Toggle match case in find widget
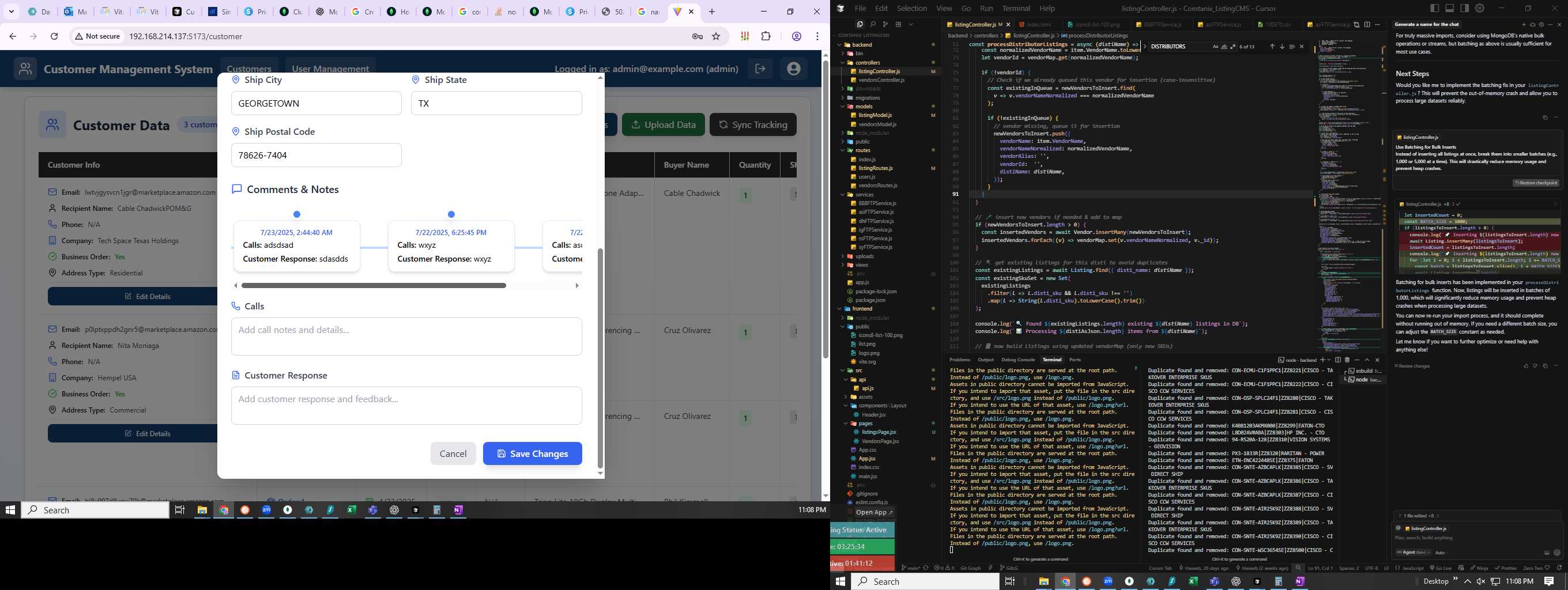Viewport: 1568px width, 590px height. pos(1216,47)
